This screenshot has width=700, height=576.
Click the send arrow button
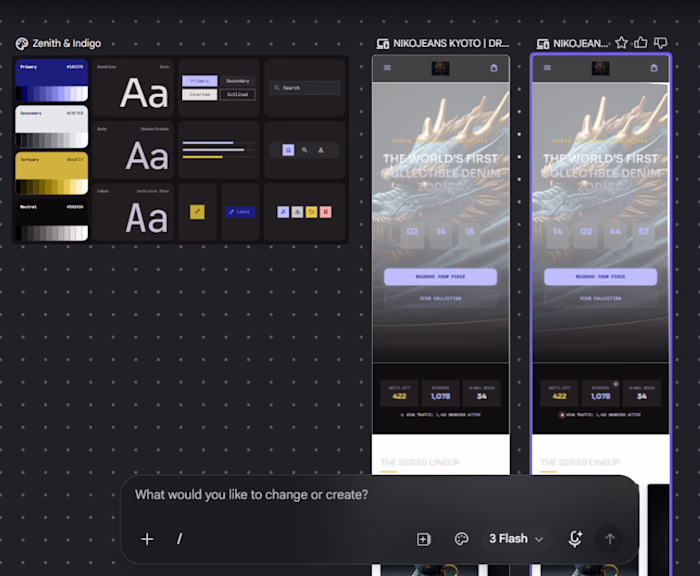[610, 539]
